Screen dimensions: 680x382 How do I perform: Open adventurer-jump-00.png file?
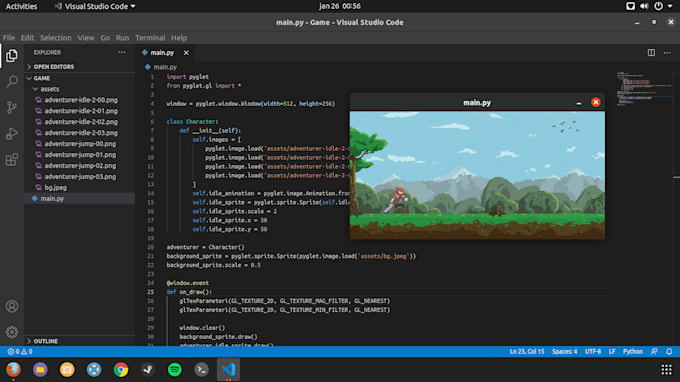pyautogui.click(x=79, y=144)
